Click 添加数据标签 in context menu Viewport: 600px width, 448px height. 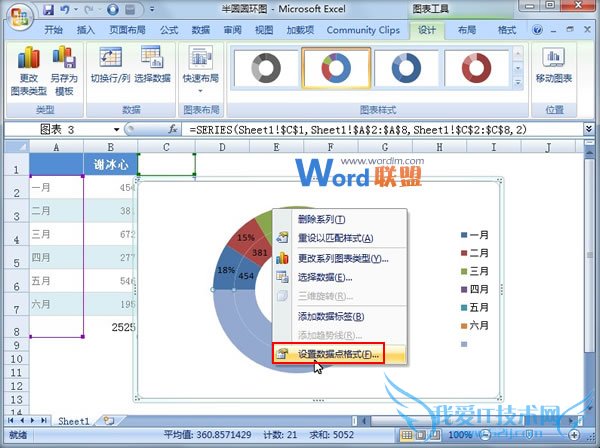tap(339, 316)
